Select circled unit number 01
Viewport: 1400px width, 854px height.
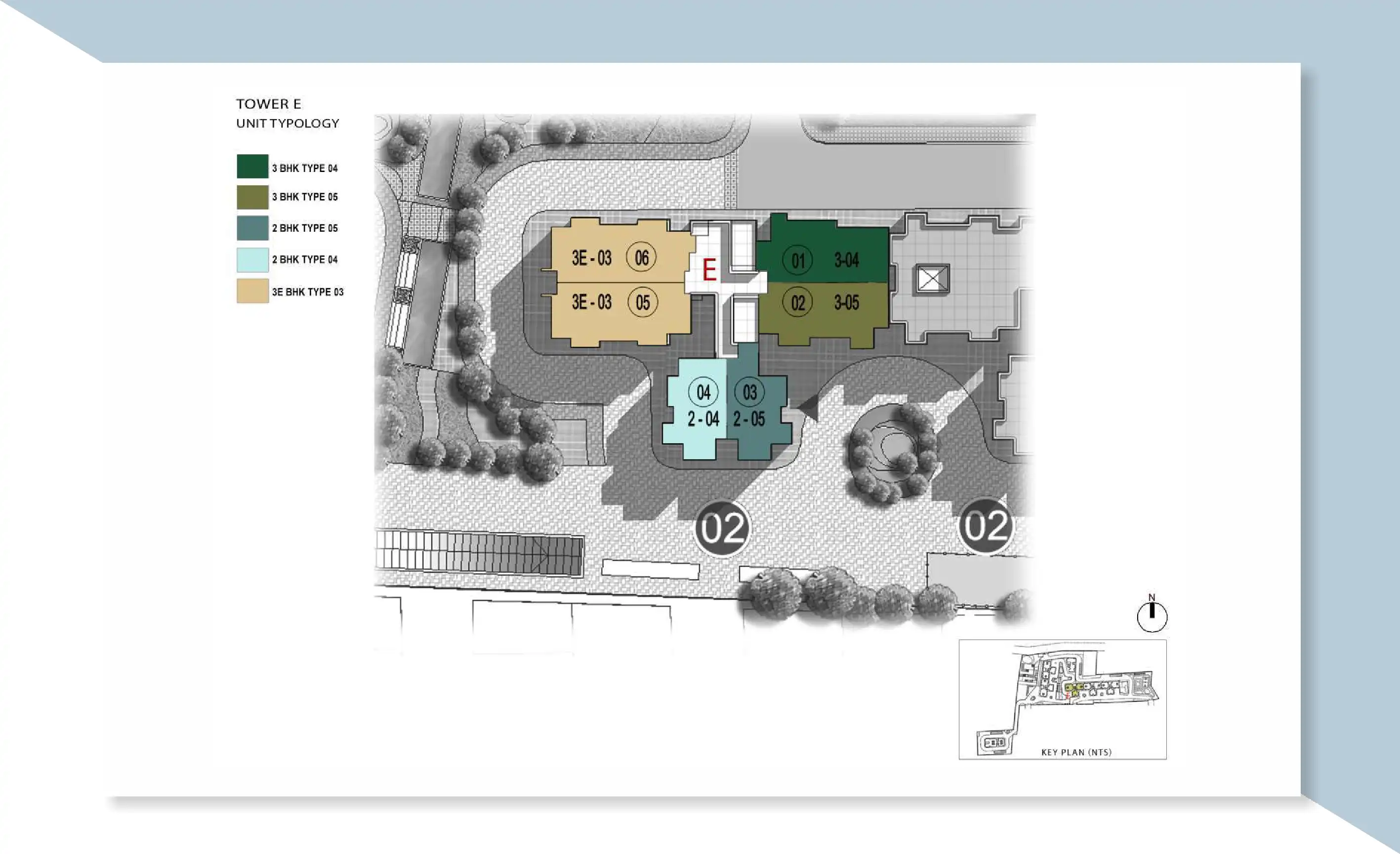797,260
